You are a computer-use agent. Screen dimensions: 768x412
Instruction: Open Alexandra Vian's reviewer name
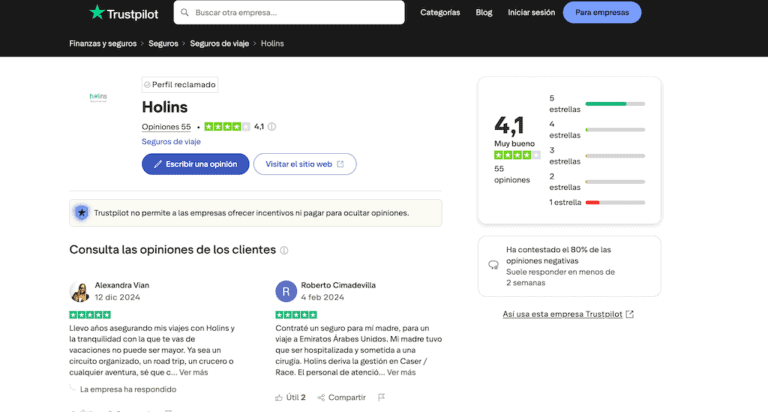pos(122,285)
